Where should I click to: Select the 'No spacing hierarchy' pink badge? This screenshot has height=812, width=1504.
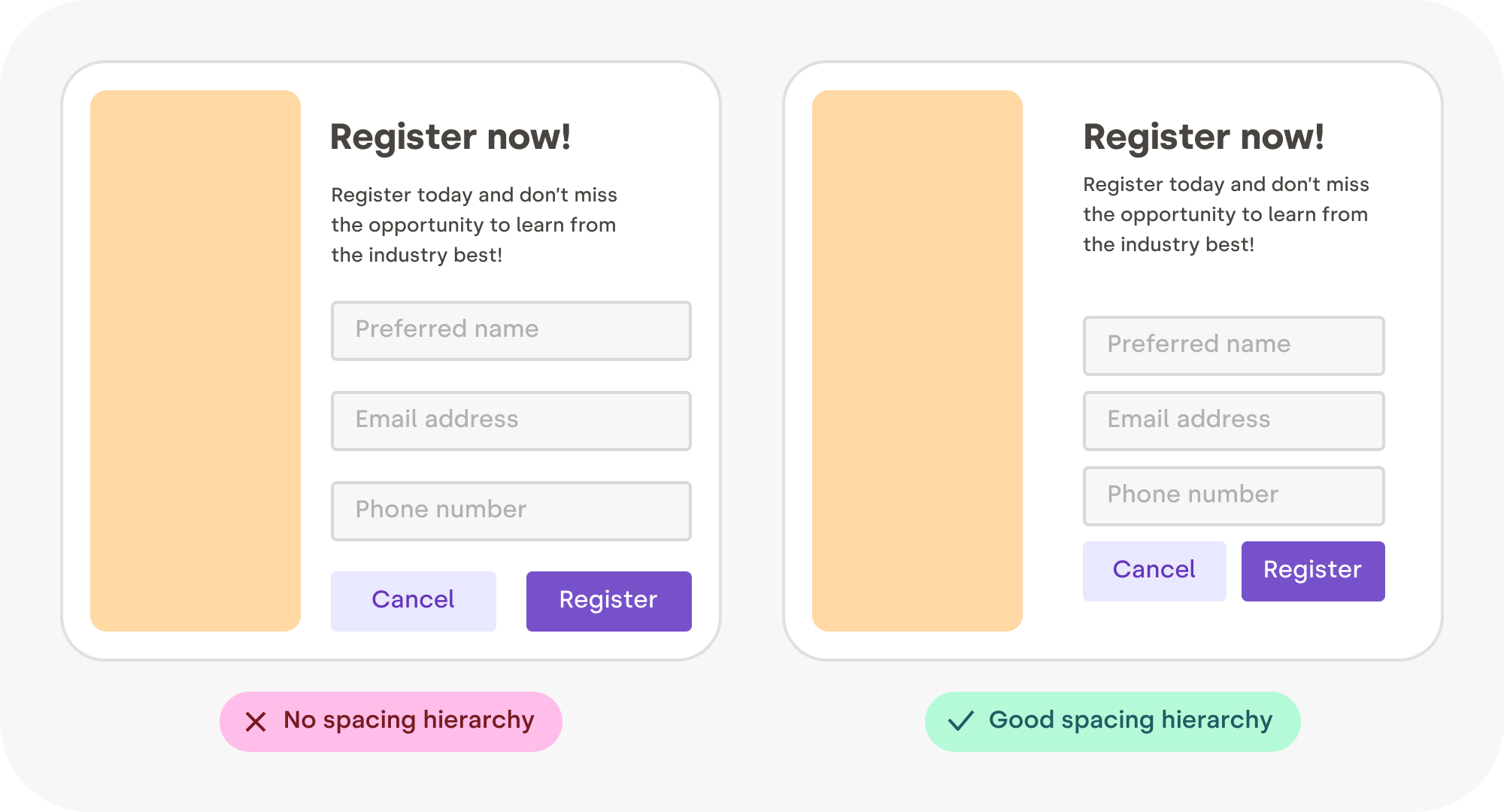tap(391, 722)
